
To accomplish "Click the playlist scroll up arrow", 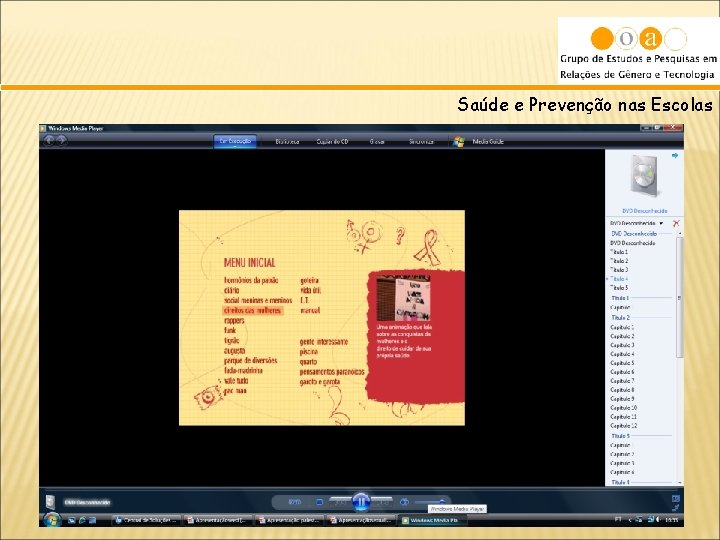I will coord(680,234).
